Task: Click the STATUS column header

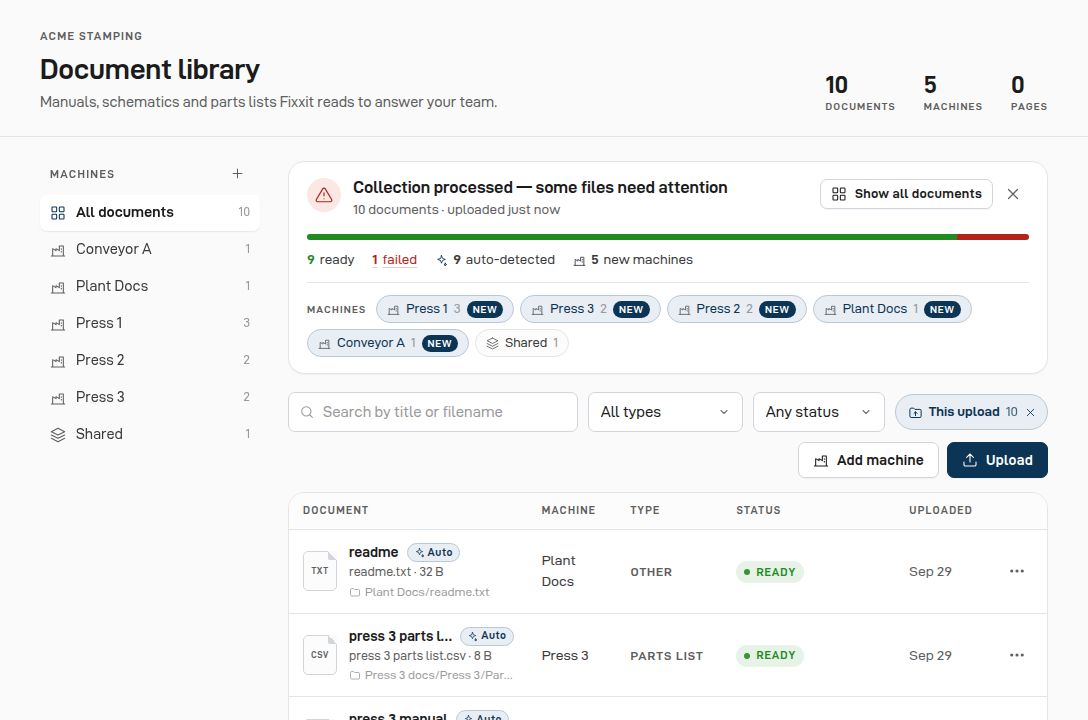Action: [758, 511]
